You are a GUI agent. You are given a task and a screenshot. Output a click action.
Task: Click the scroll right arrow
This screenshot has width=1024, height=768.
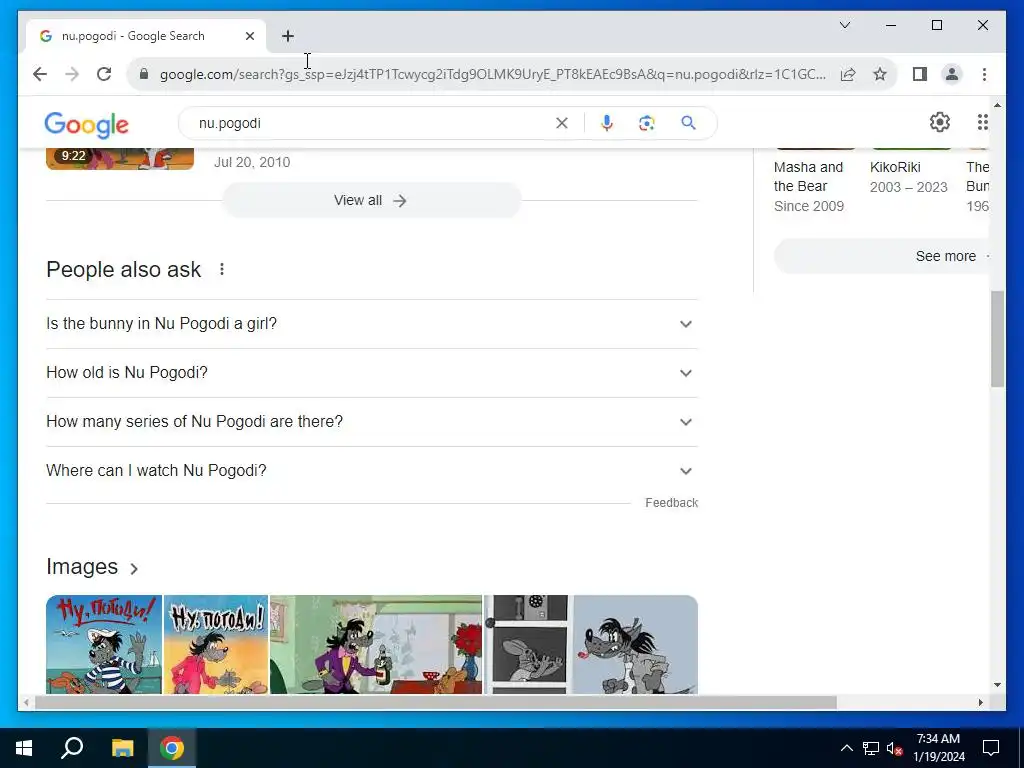click(980, 703)
